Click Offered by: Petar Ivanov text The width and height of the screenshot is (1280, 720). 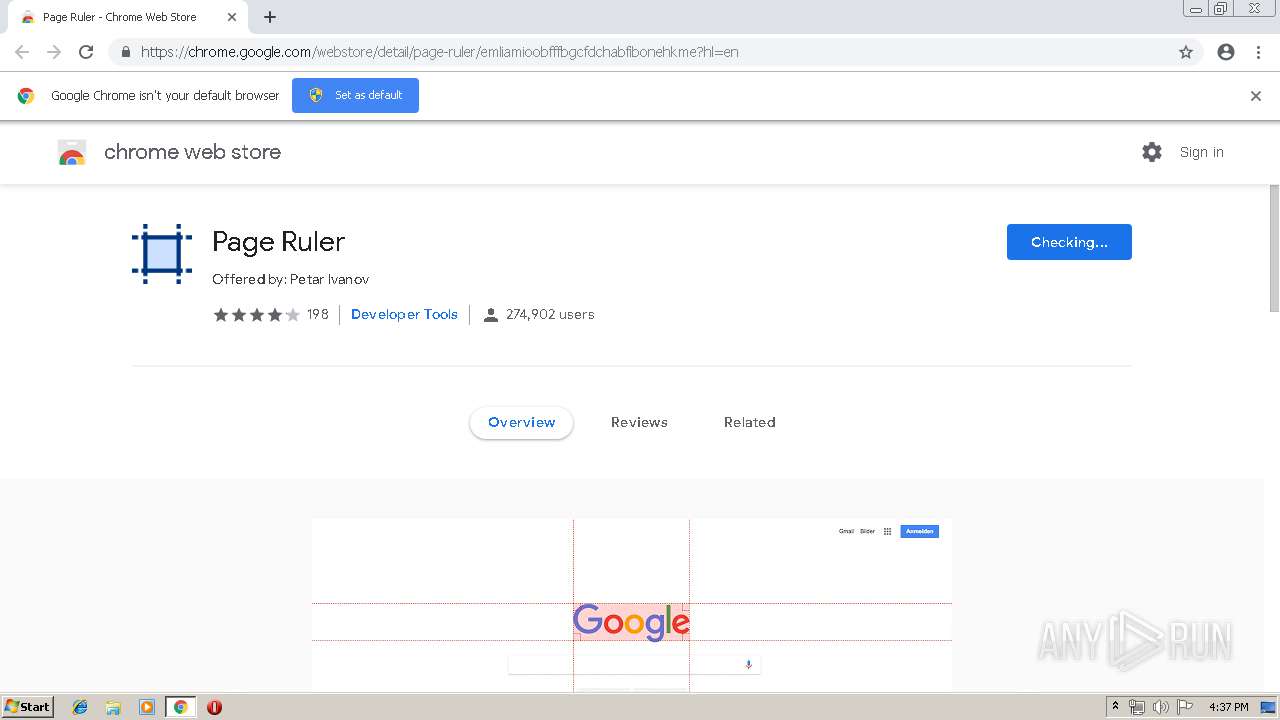[290, 279]
